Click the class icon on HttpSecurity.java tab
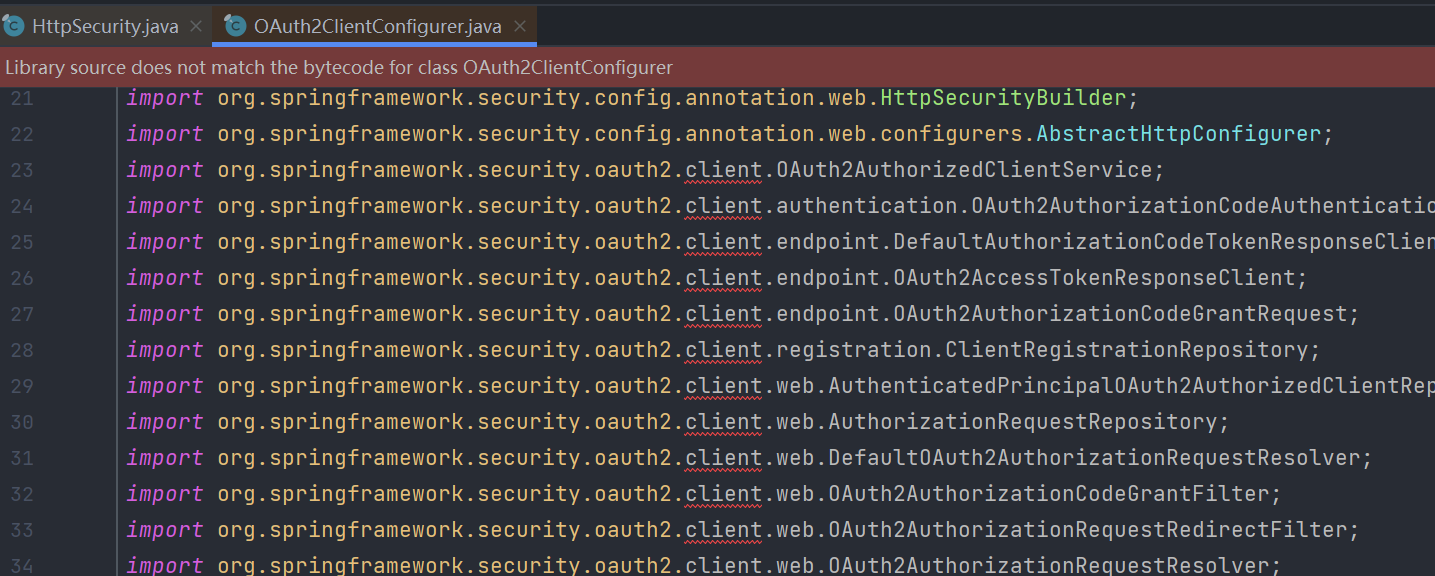This screenshot has width=1435, height=576. 14,26
